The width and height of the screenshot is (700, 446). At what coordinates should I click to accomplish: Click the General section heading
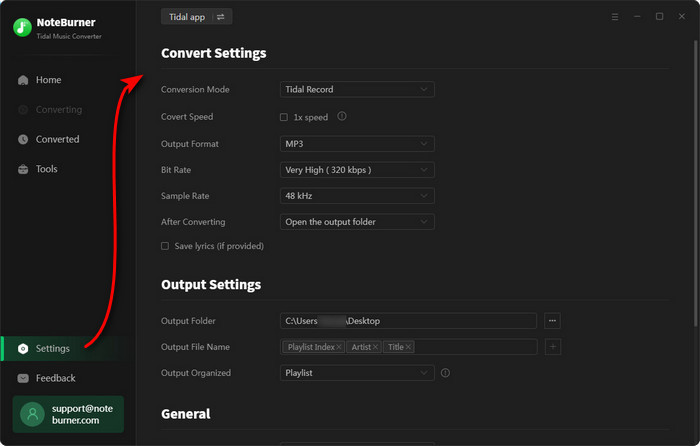(x=186, y=414)
